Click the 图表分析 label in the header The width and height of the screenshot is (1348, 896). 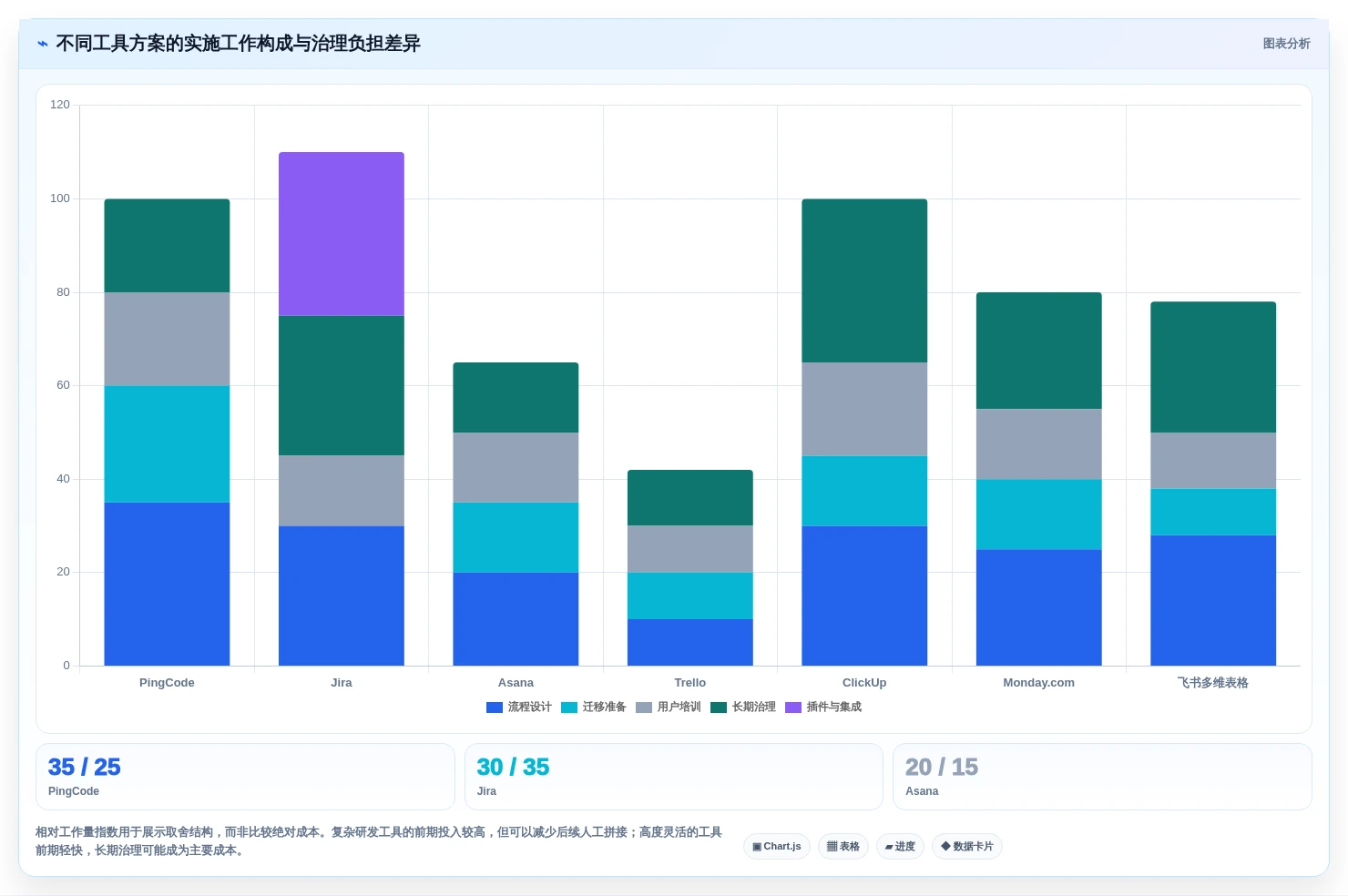pos(1286,44)
